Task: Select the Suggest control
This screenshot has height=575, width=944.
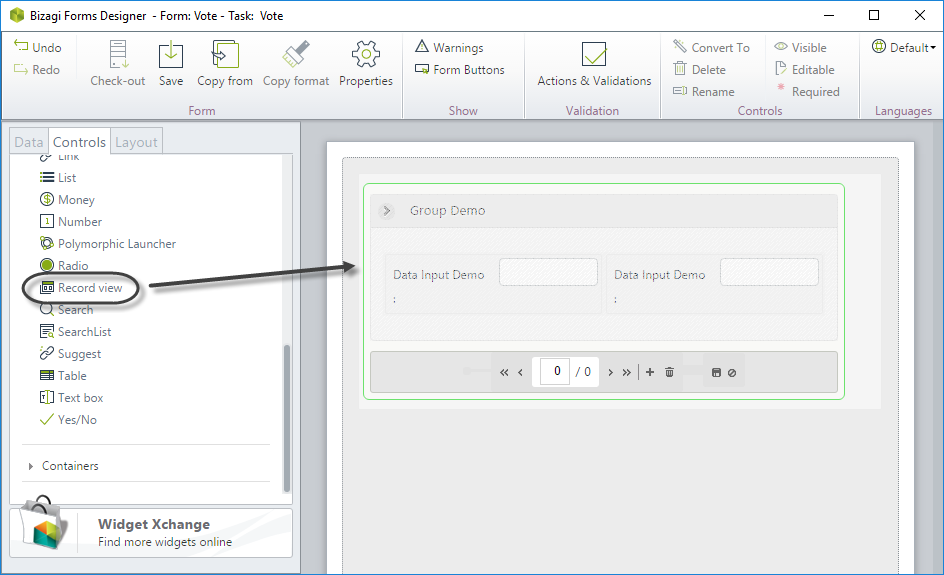Action: pos(70,353)
